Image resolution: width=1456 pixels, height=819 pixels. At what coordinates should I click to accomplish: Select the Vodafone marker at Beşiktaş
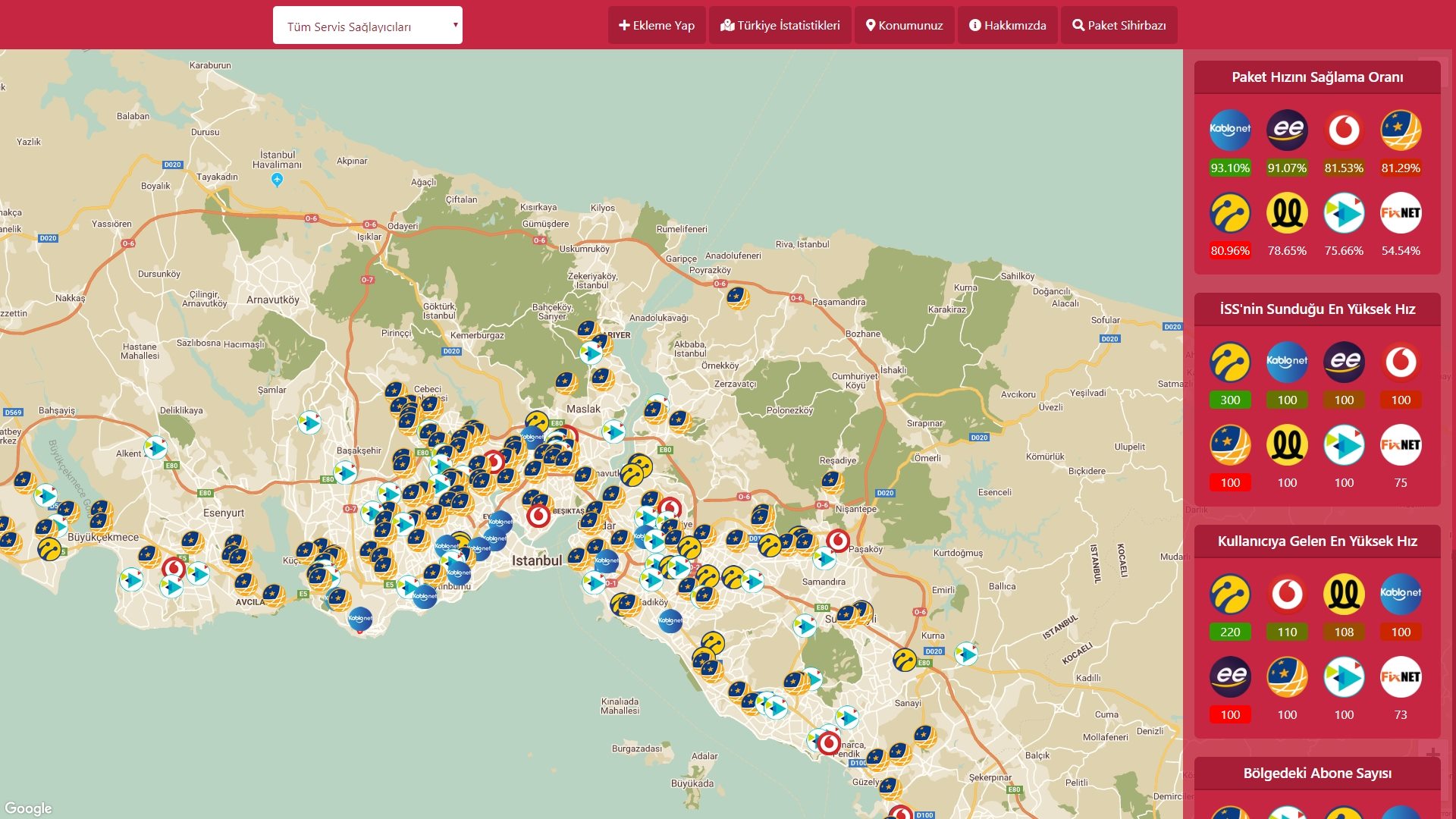pyautogui.click(x=538, y=516)
